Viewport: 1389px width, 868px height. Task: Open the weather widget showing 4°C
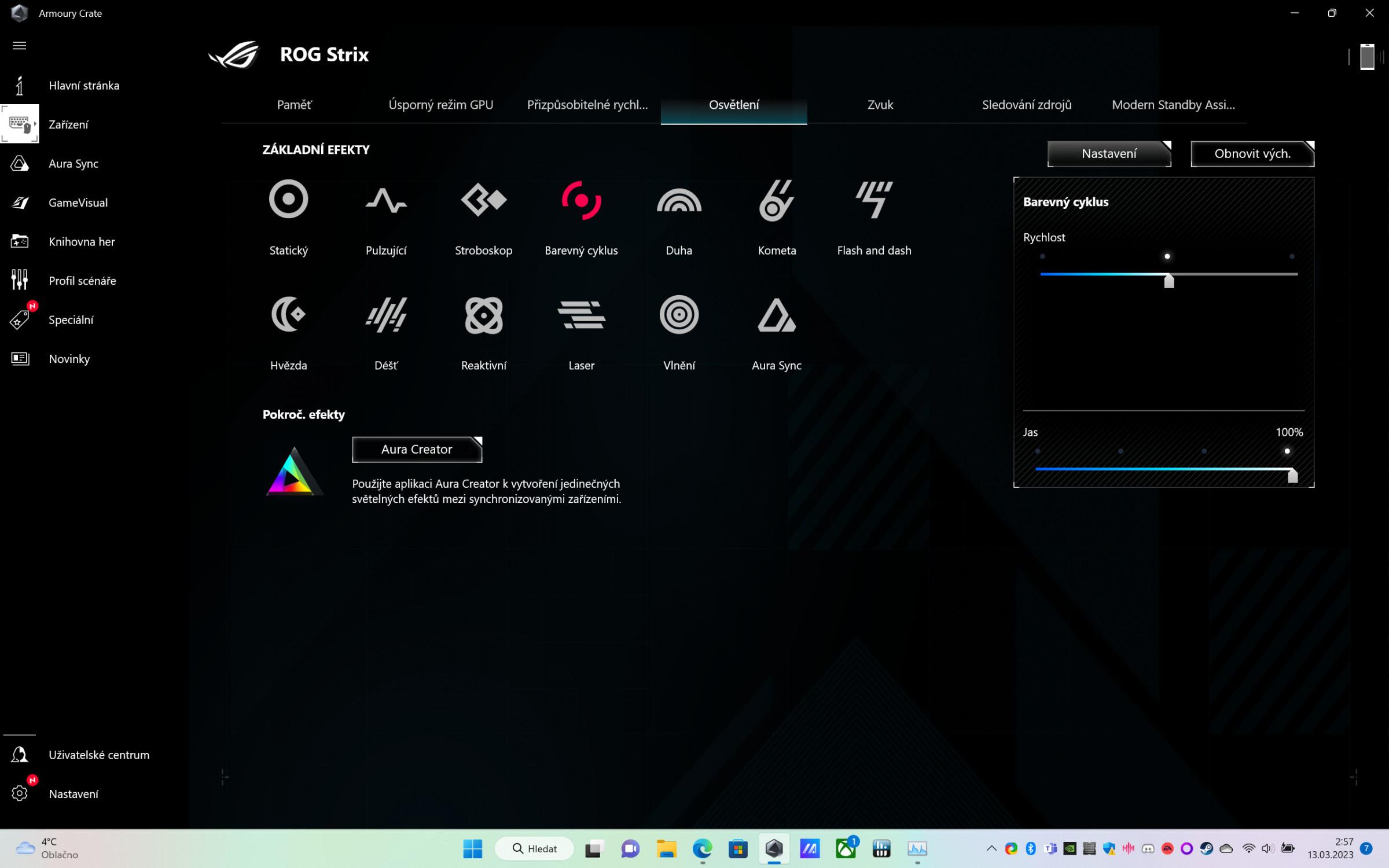pos(46,848)
